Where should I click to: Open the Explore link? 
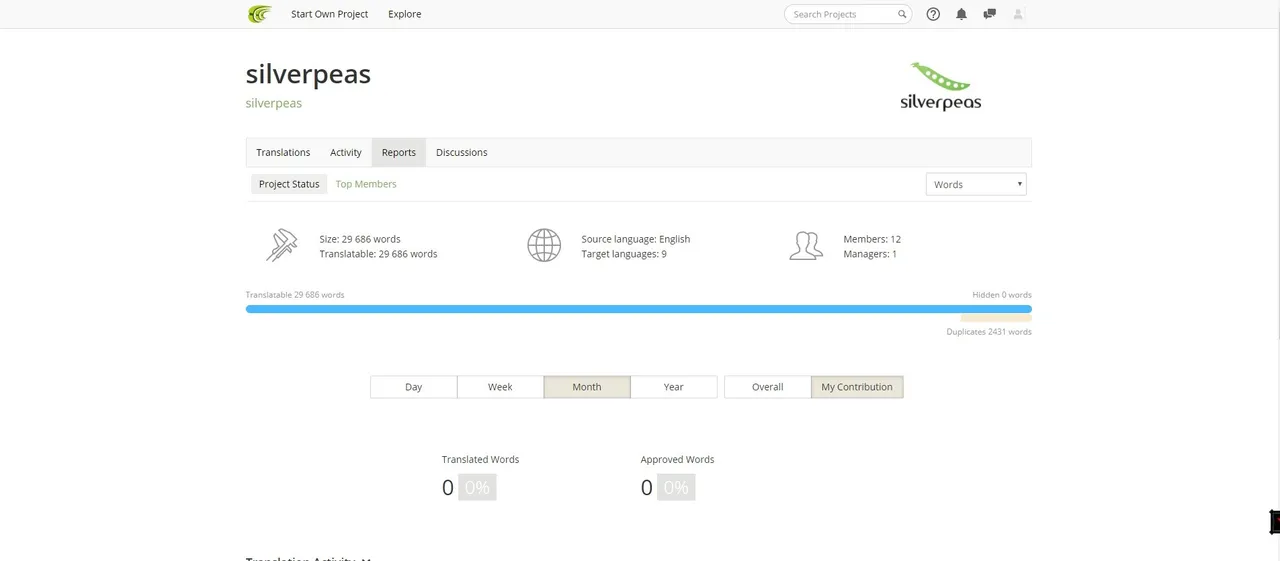point(405,14)
